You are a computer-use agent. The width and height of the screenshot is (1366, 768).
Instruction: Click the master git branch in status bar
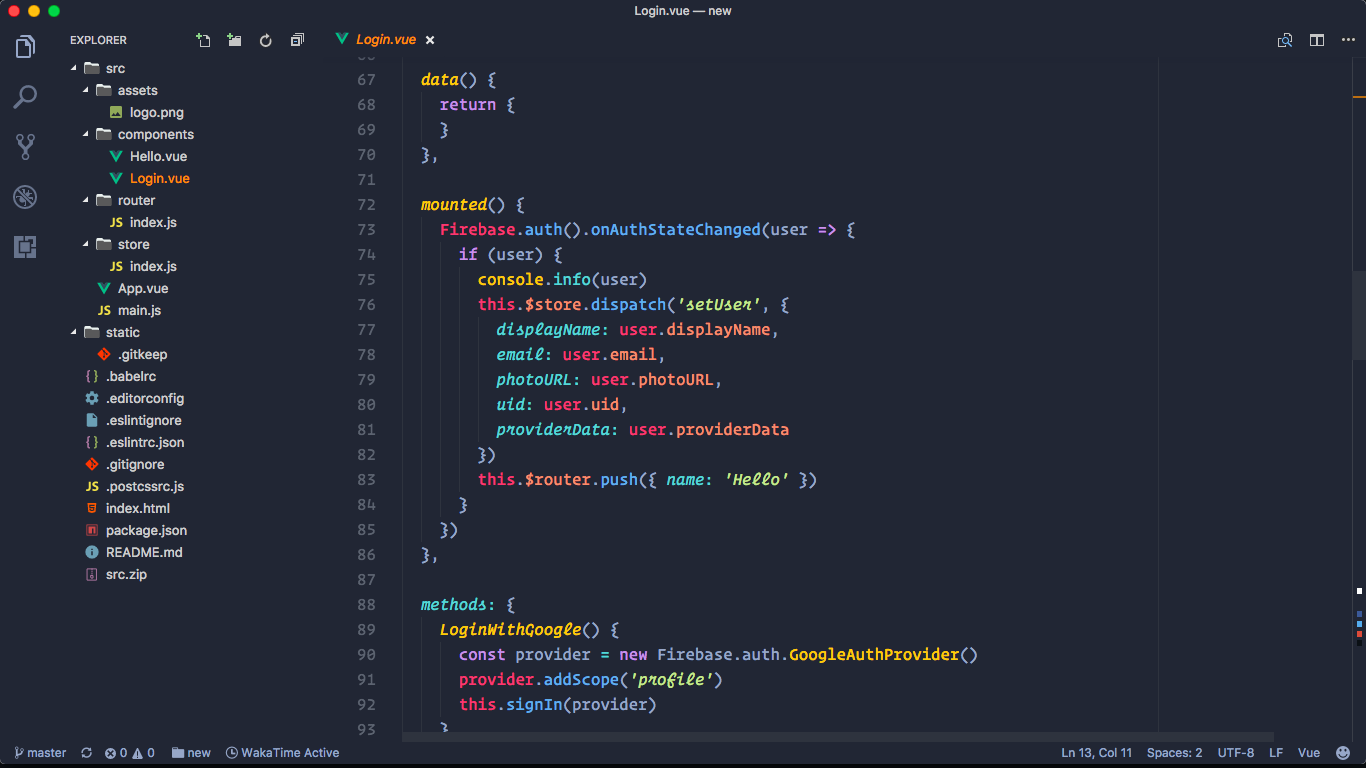pos(40,753)
